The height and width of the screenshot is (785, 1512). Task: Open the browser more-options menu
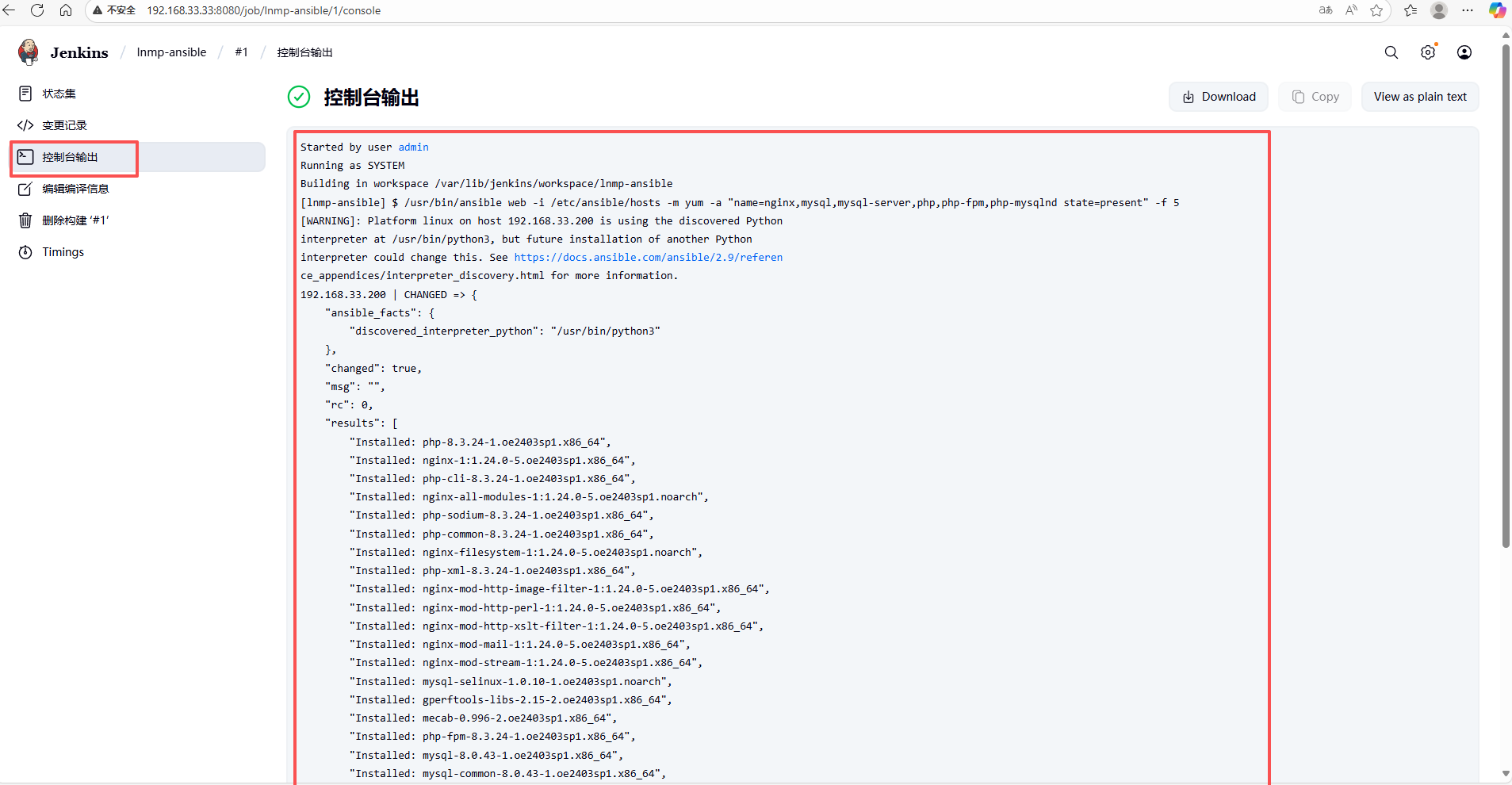coord(1468,10)
